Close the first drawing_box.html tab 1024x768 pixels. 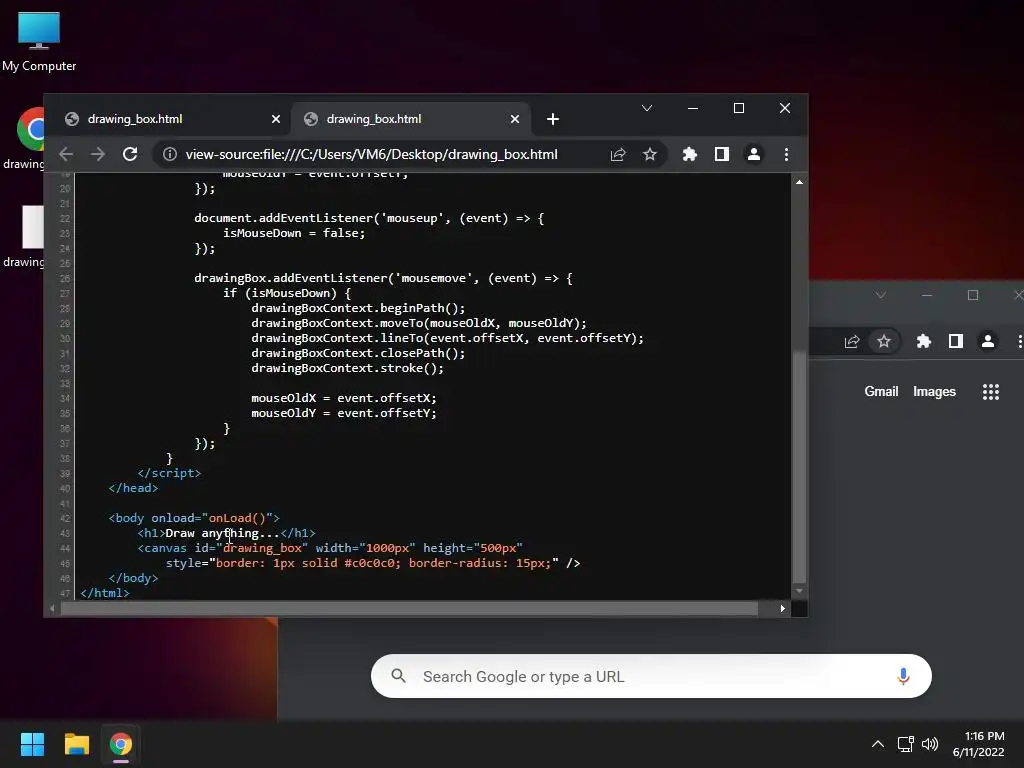(x=276, y=119)
